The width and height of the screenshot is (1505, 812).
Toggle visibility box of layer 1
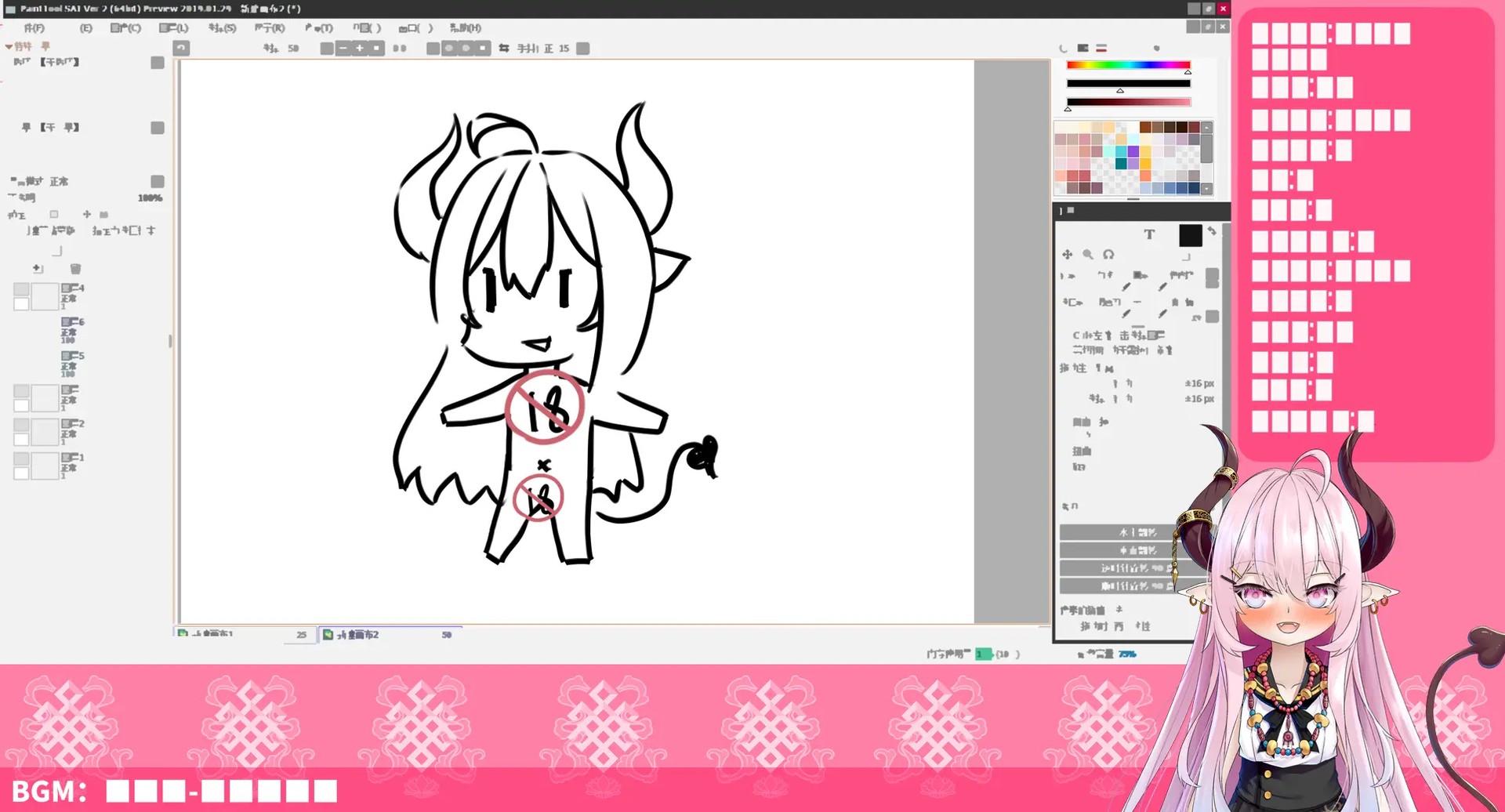pos(21,459)
